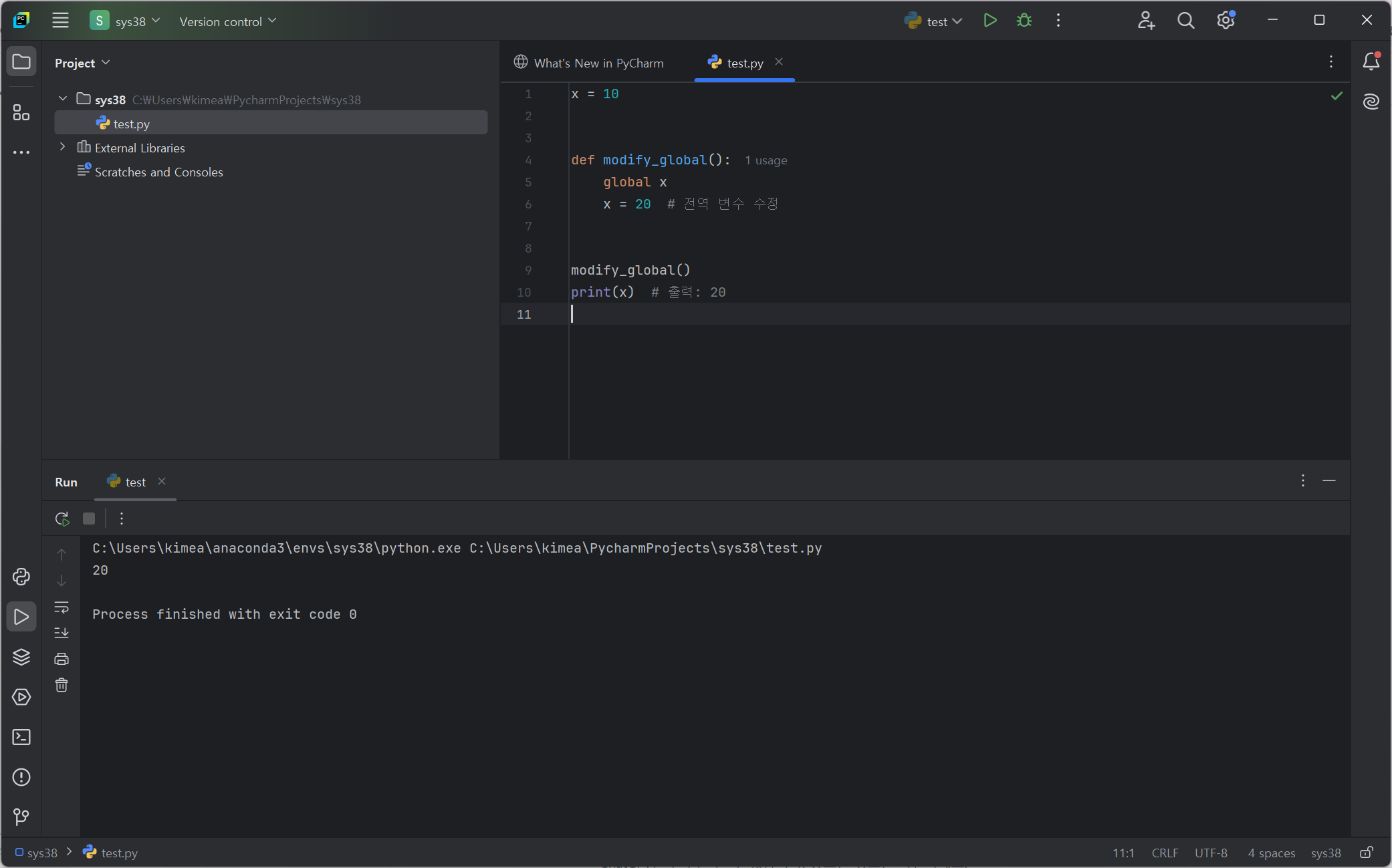The width and height of the screenshot is (1392, 868).
Task: Collapse the sys38 project folder
Action: [x=63, y=99]
